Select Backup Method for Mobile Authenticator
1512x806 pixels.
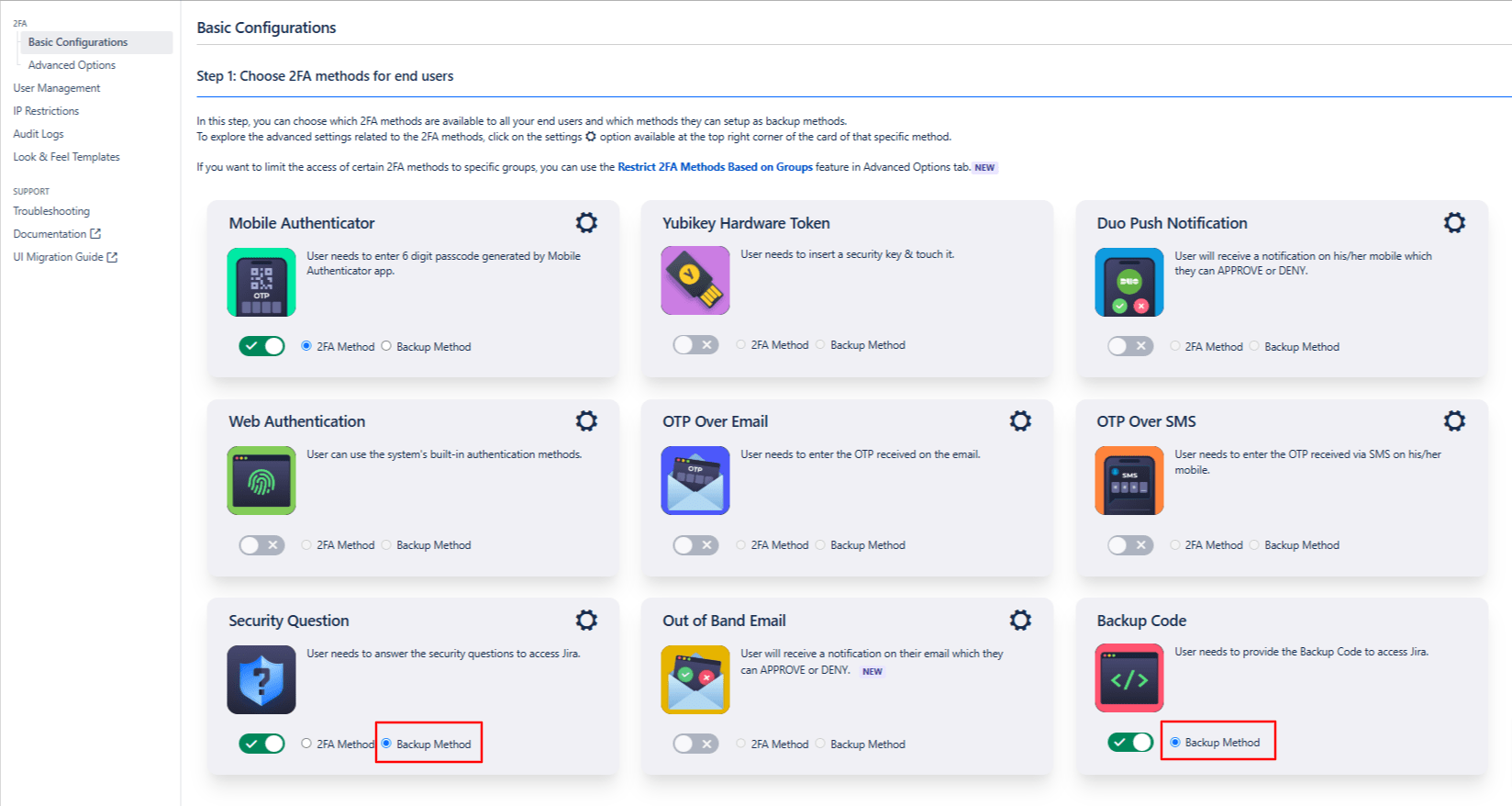386,346
